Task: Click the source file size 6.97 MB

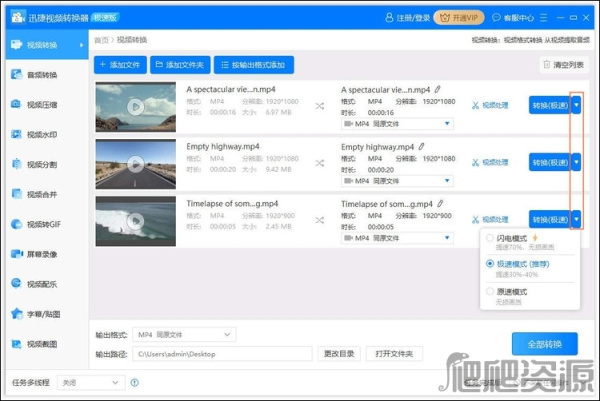Action: 278,112
